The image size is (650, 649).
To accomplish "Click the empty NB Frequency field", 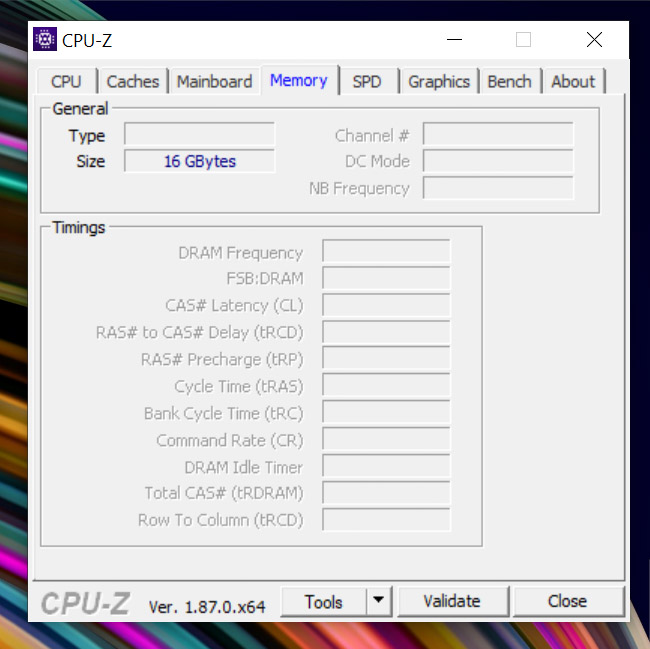I will coord(498,188).
